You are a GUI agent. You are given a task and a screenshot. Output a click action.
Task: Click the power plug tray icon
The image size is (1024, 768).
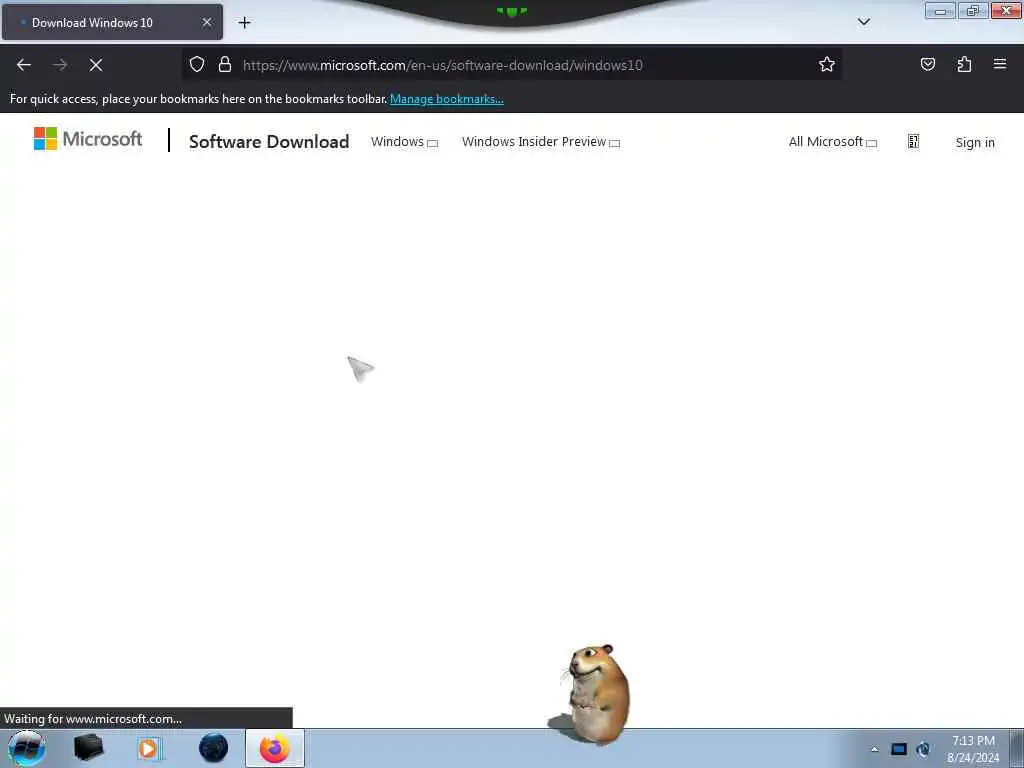click(x=923, y=749)
